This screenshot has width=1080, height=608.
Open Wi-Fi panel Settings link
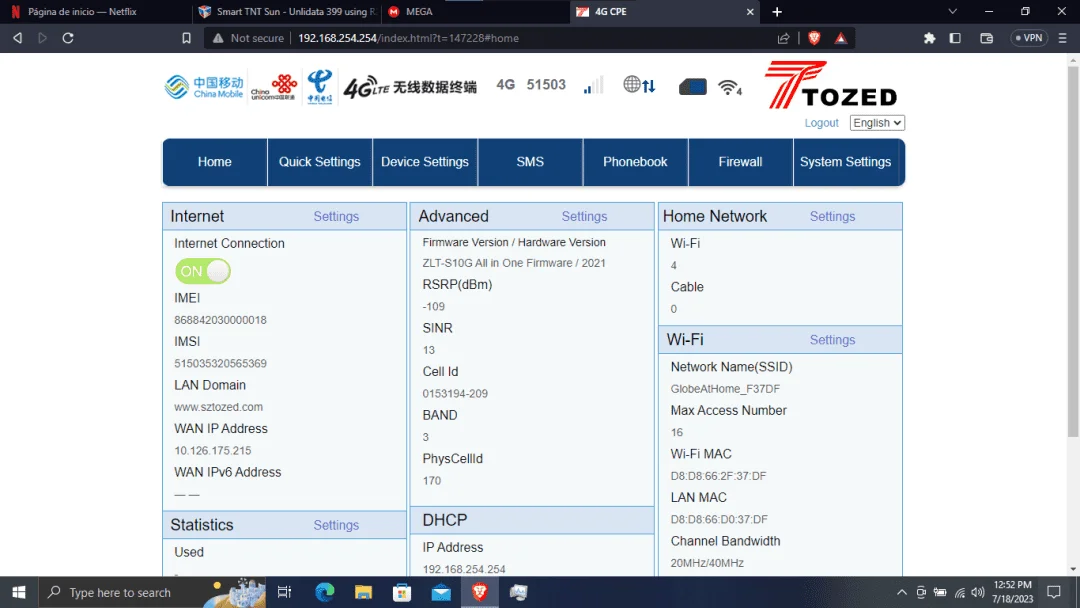(x=832, y=339)
